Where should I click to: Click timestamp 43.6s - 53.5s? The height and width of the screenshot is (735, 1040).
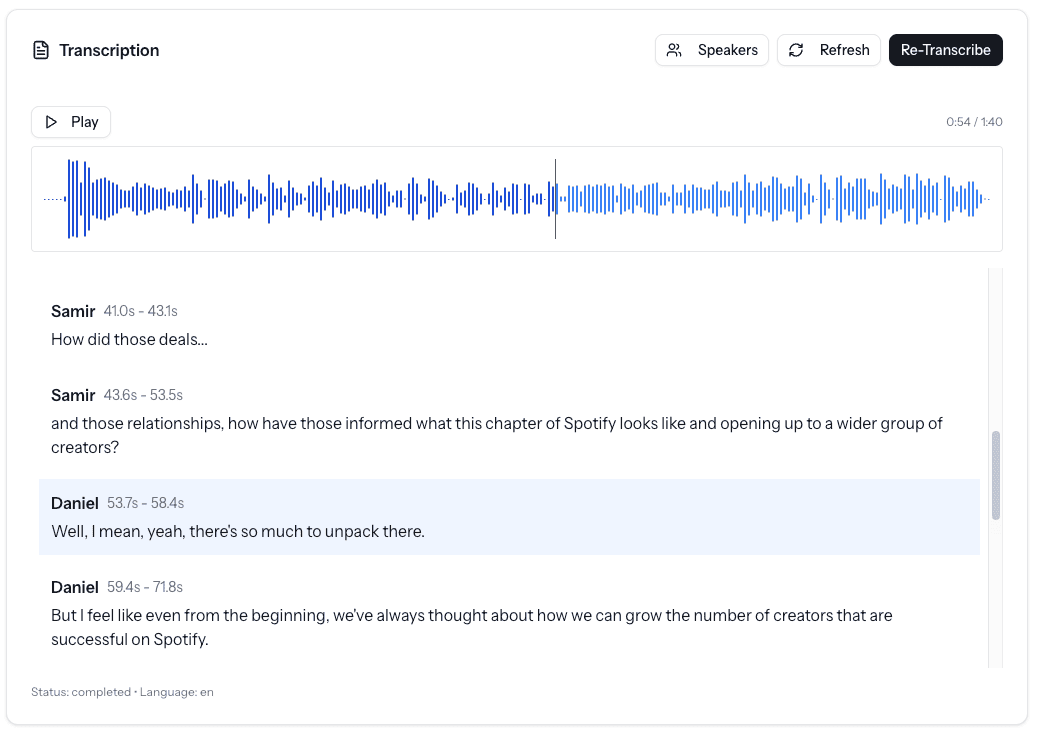[143, 395]
